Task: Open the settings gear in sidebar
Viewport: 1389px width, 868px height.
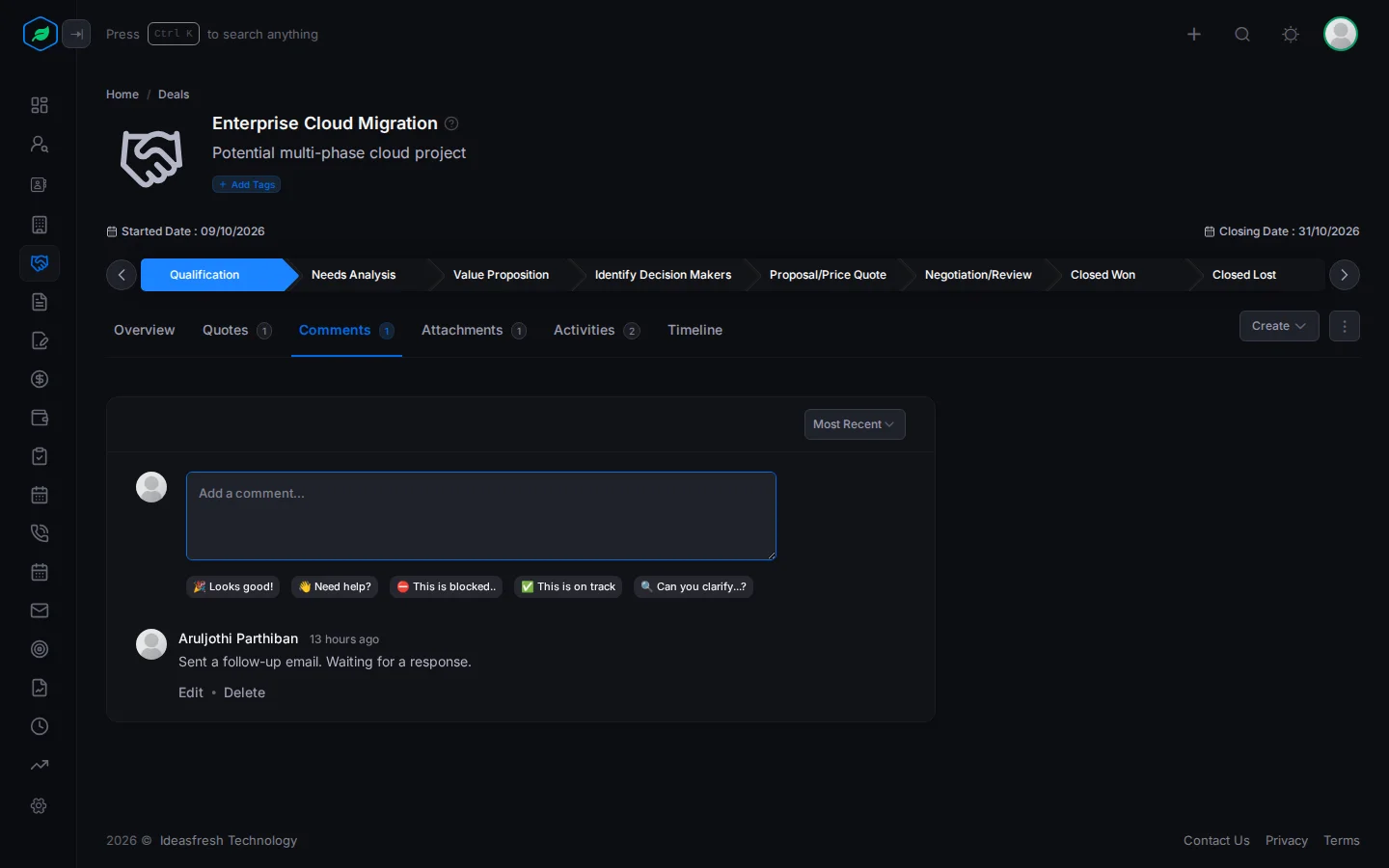Action: point(40,805)
